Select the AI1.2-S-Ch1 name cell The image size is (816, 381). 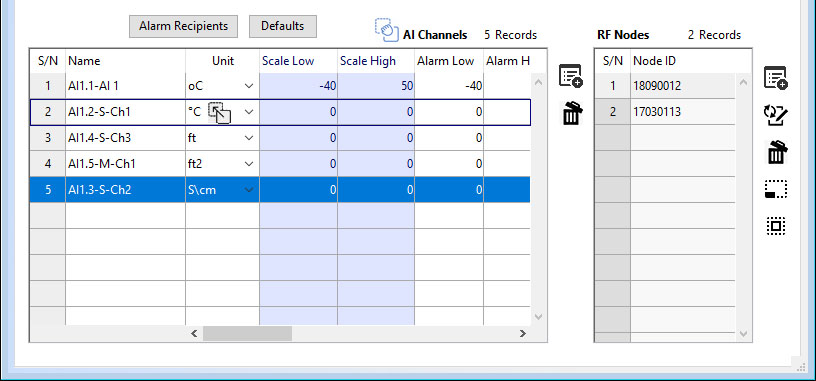[125, 112]
